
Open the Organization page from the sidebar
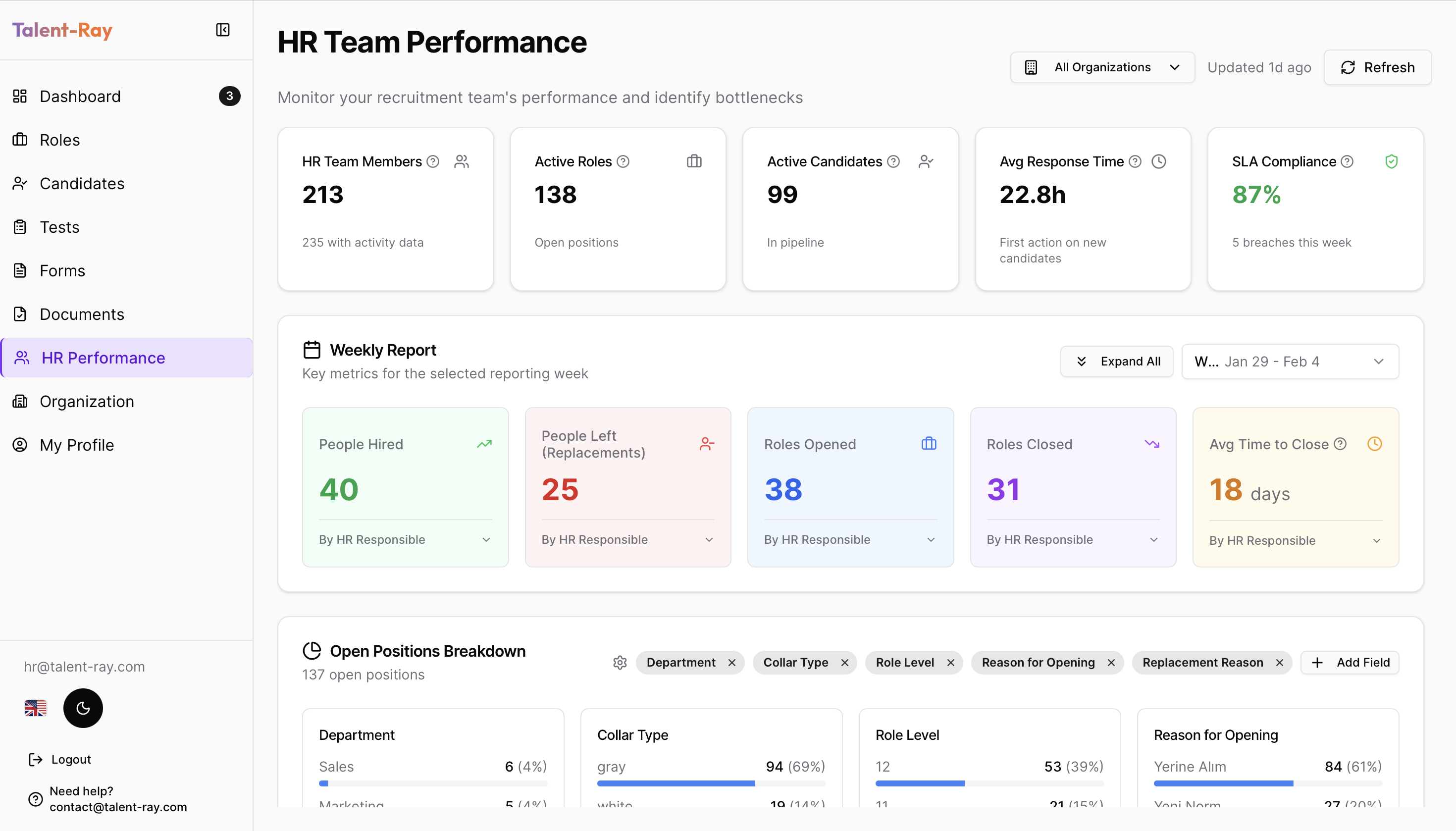86,401
